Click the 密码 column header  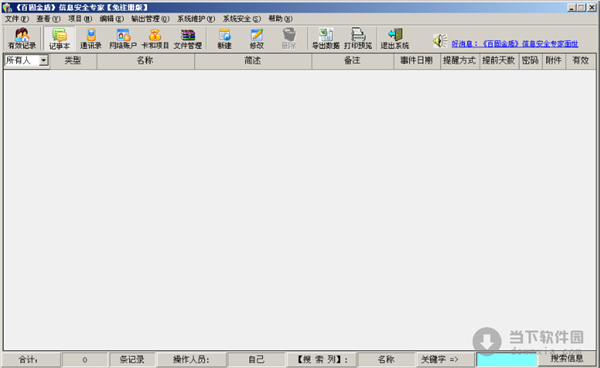[530, 60]
